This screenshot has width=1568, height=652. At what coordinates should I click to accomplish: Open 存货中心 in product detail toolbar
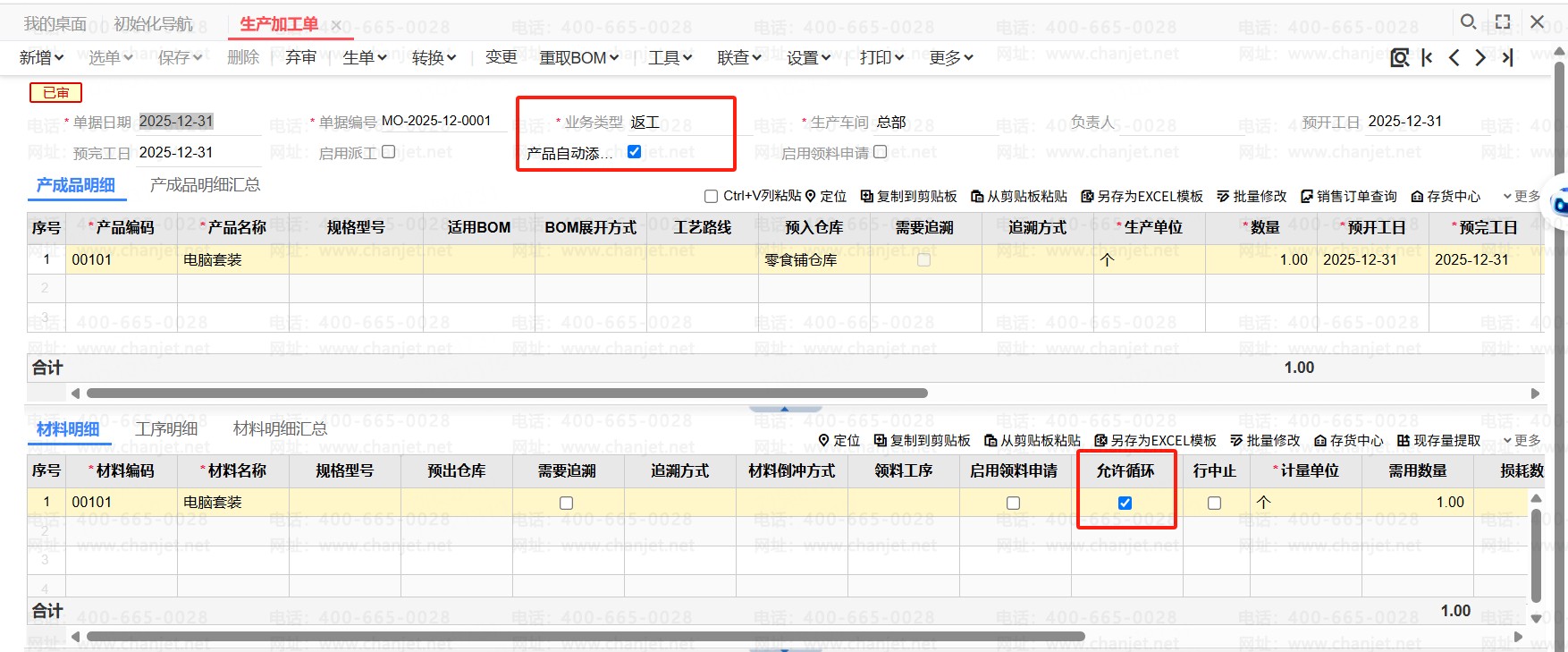1446,196
